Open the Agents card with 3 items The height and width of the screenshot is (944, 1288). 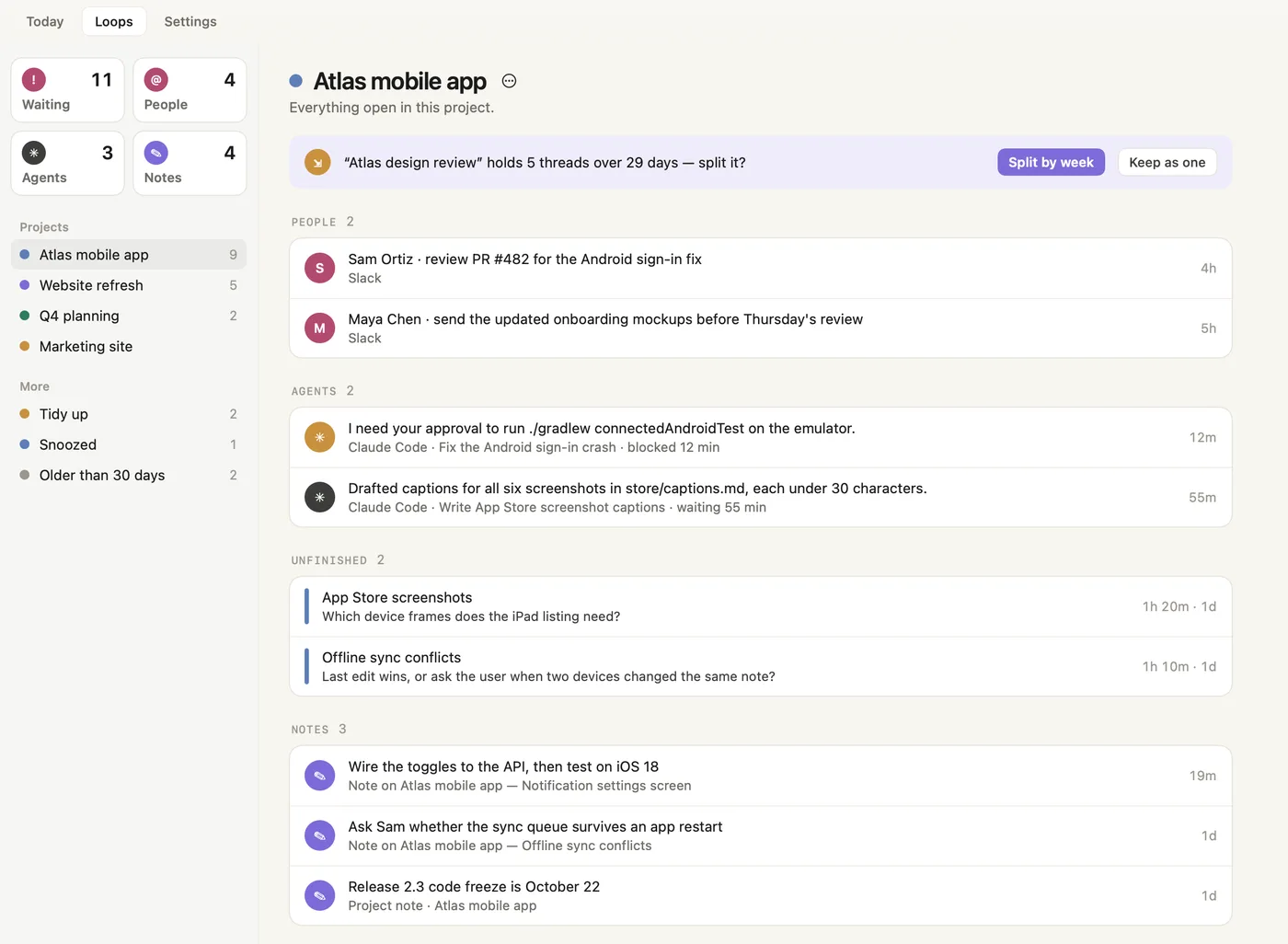click(67, 163)
